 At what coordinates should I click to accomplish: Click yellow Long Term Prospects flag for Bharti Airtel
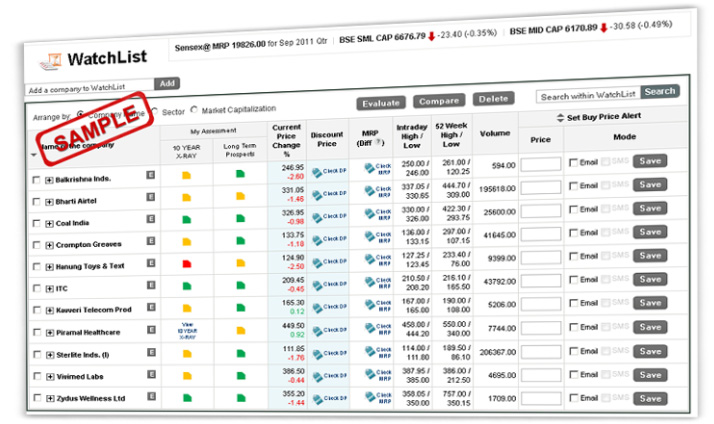(240, 196)
